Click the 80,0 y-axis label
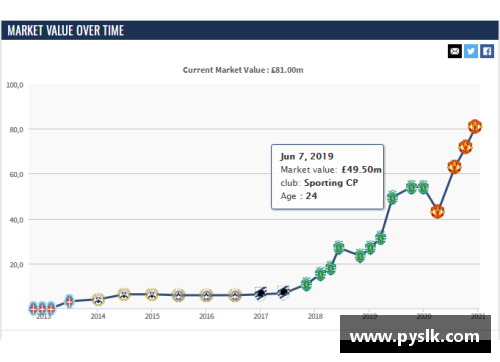The height and width of the screenshot is (362, 500). click(x=16, y=130)
